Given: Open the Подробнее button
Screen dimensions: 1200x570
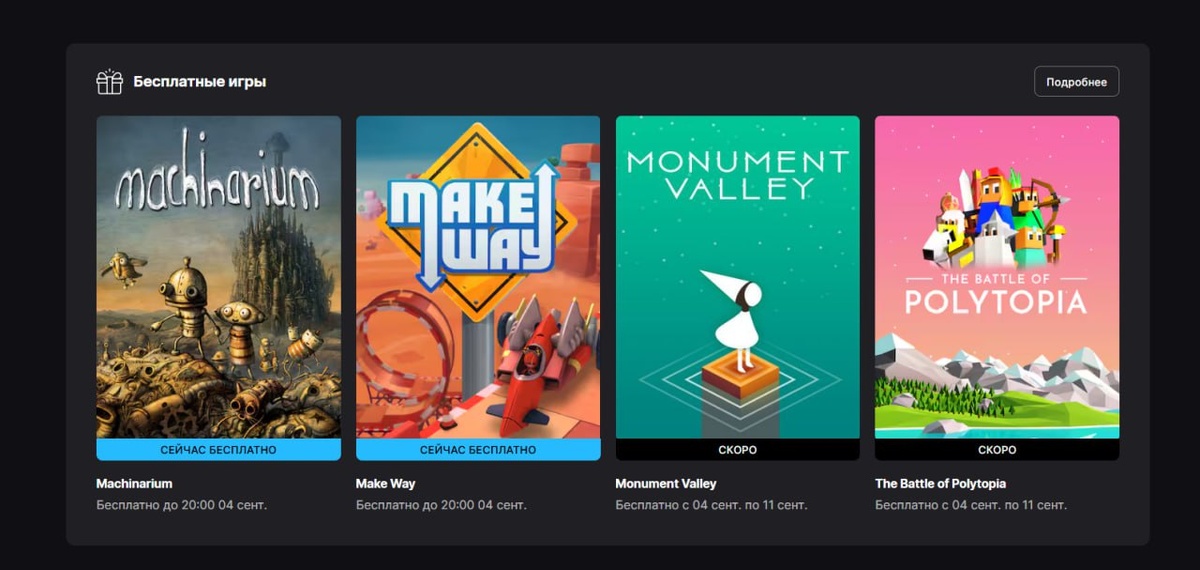Looking at the screenshot, I should point(1076,82).
